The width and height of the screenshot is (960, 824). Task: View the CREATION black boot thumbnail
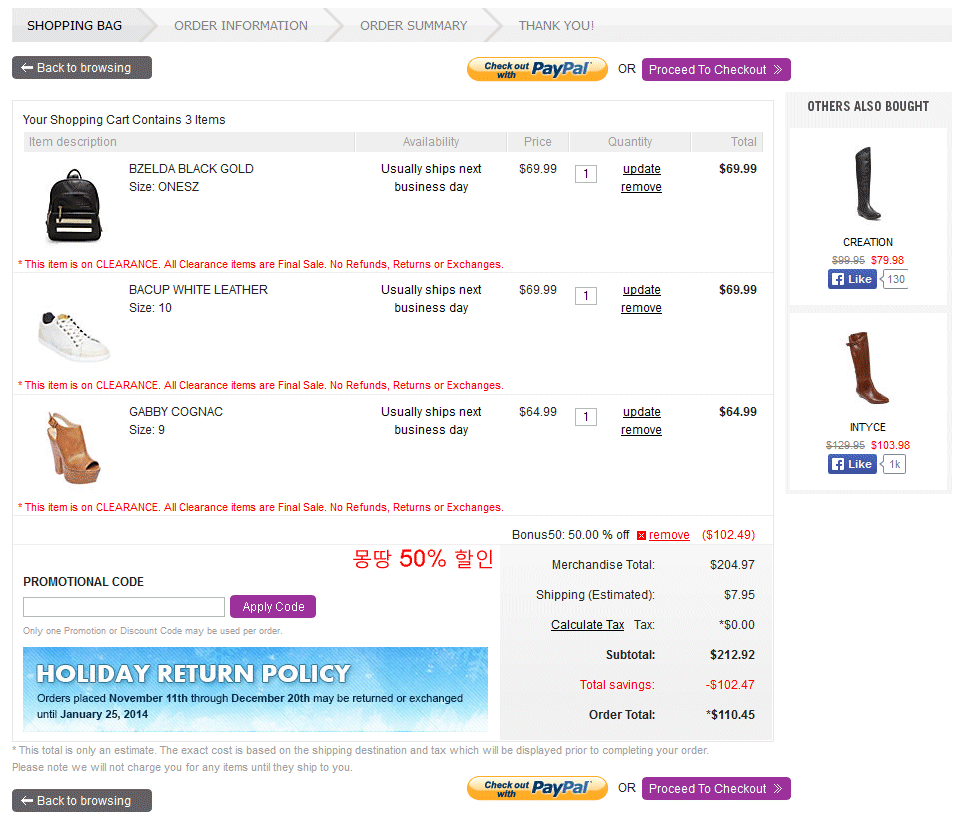click(x=867, y=184)
